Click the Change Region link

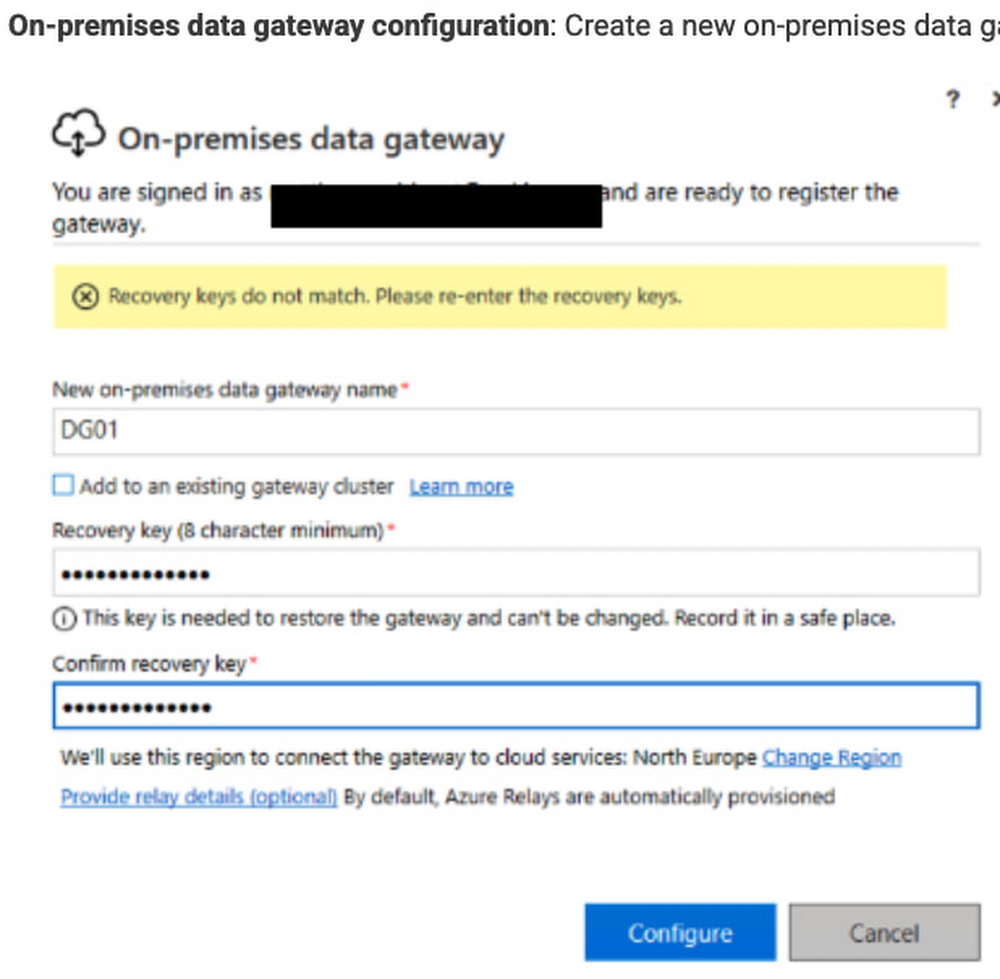pyautogui.click(x=831, y=758)
